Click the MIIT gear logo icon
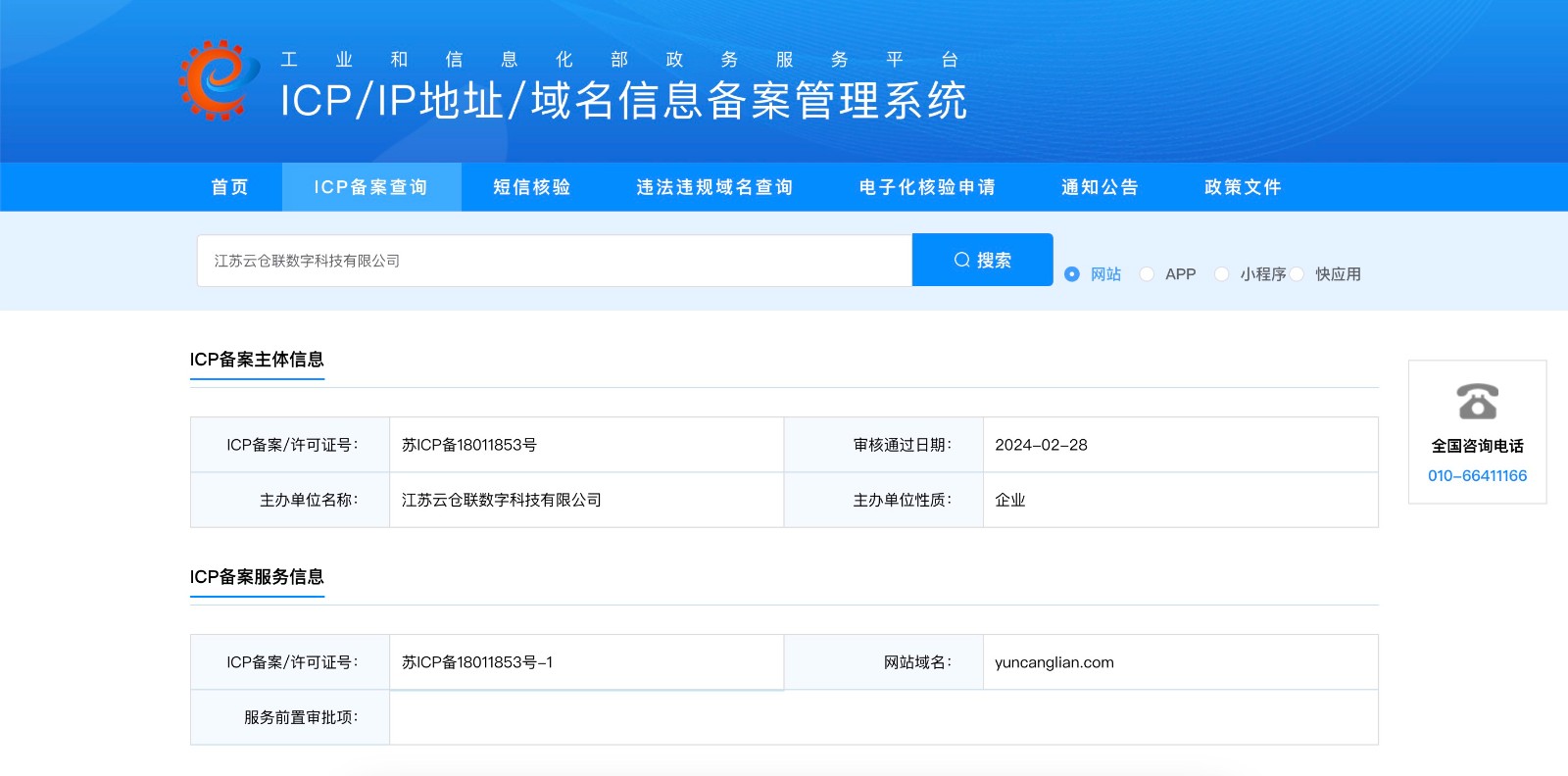 coord(219,80)
